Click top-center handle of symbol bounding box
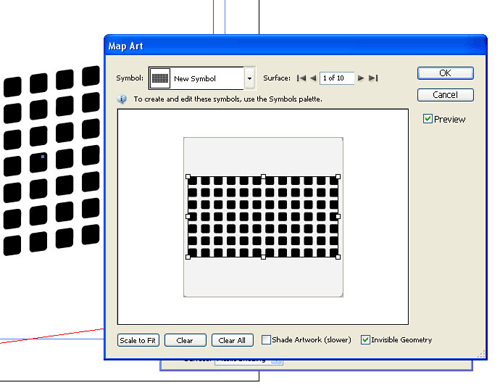500x388 pixels. (263, 176)
